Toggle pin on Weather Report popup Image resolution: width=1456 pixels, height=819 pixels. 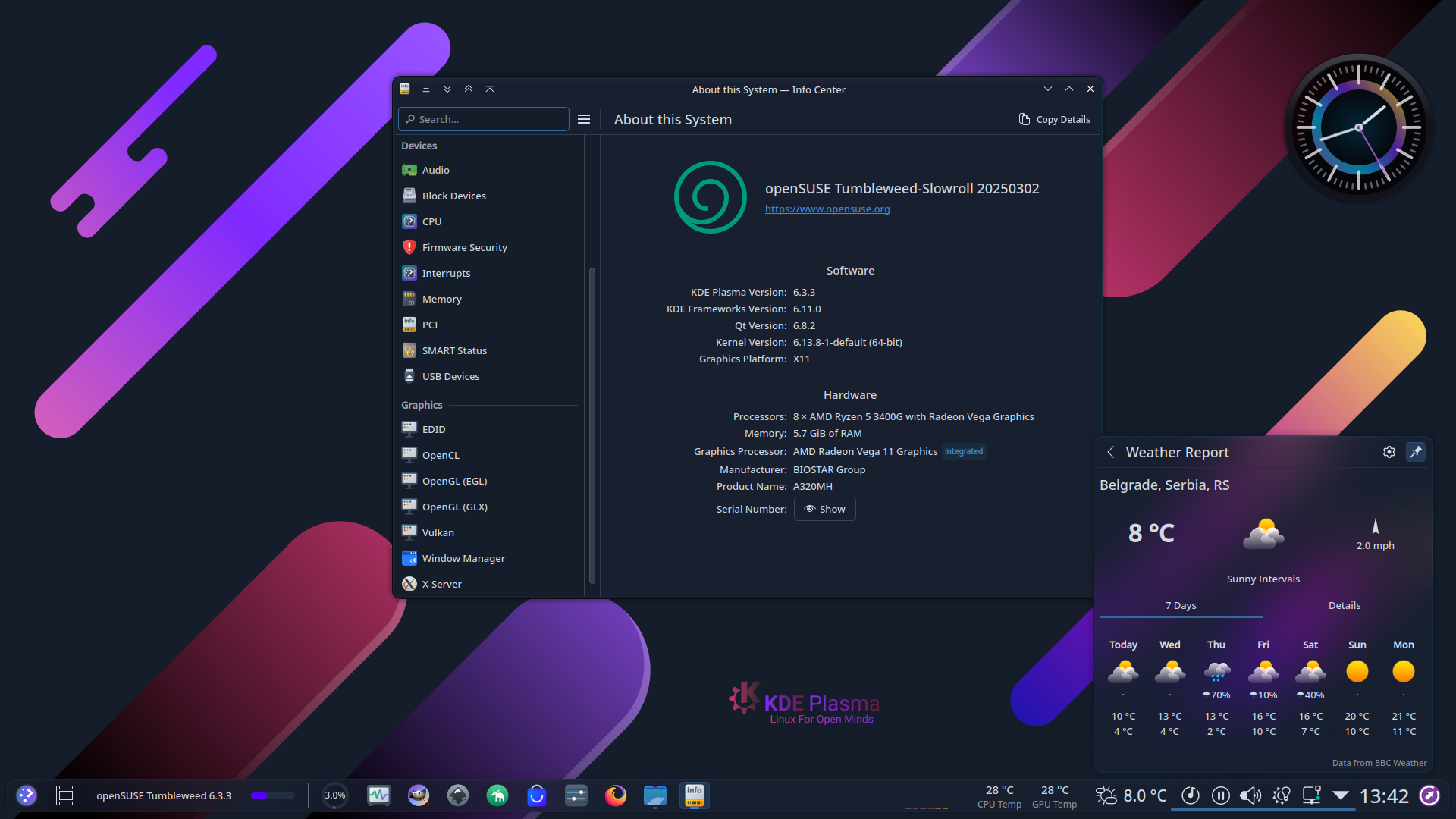(1416, 452)
